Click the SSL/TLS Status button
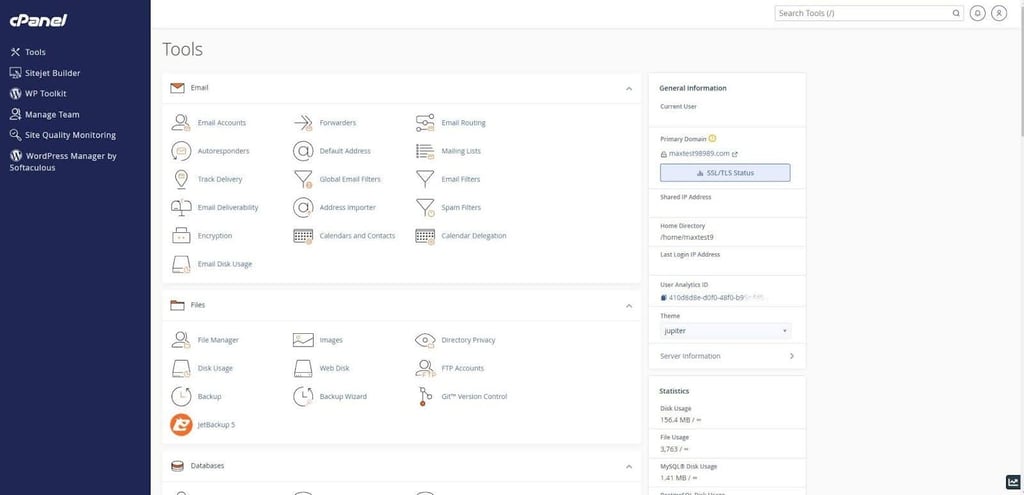The height and width of the screenshot is (495, 1024). [x=725, y=172]
